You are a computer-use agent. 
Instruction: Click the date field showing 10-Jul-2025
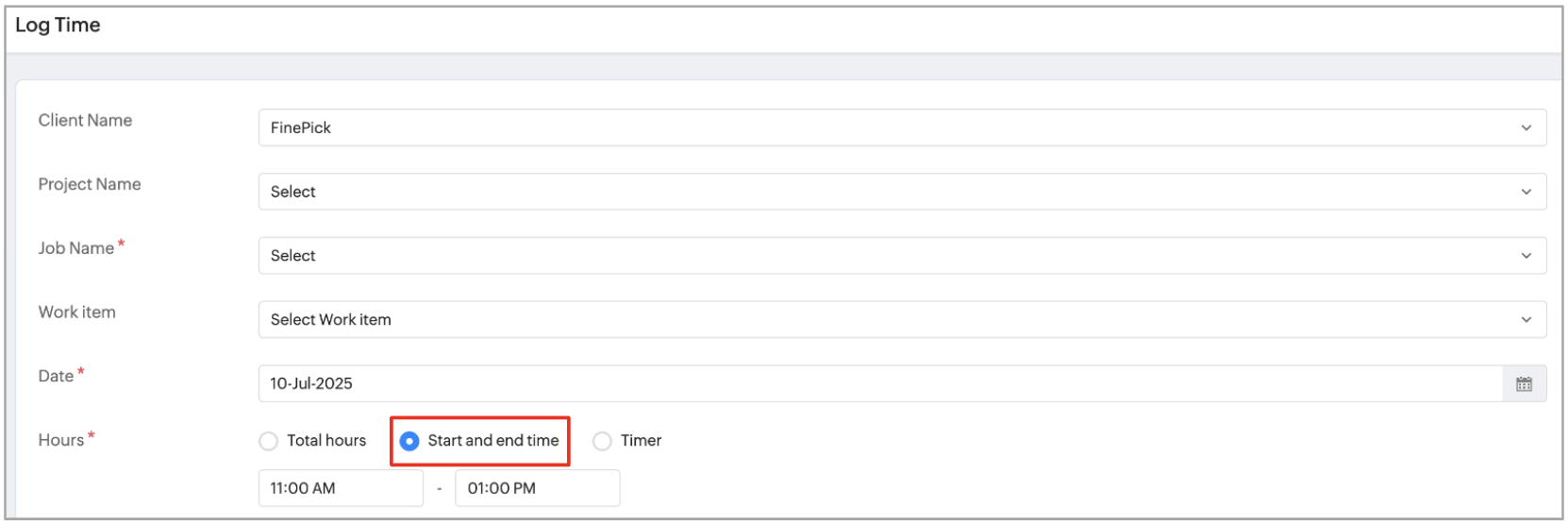point(877,384)
